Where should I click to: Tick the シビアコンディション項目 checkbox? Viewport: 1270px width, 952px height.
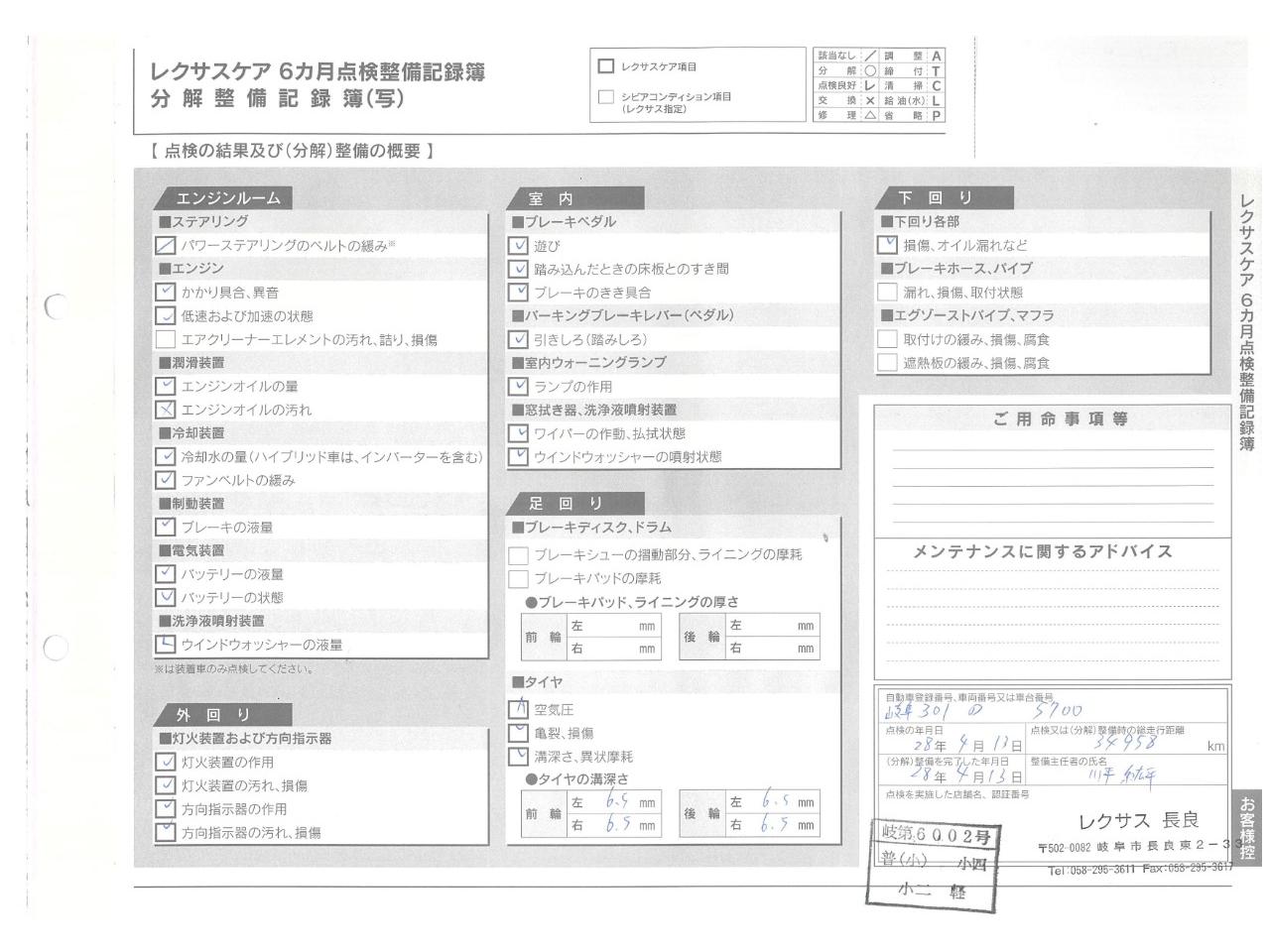(606, 97)
